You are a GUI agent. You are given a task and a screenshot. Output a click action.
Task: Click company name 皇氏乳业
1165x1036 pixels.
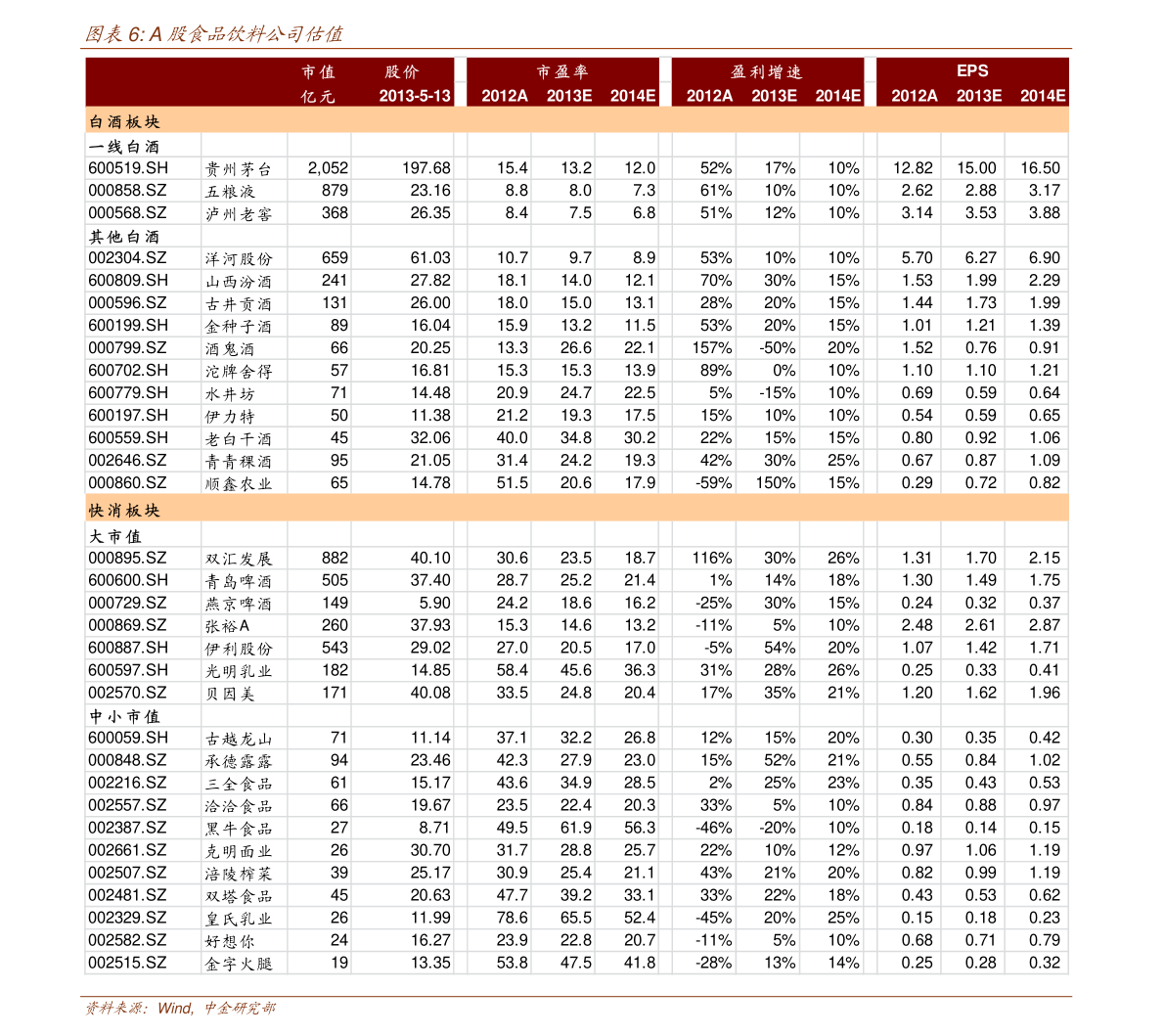239,919
